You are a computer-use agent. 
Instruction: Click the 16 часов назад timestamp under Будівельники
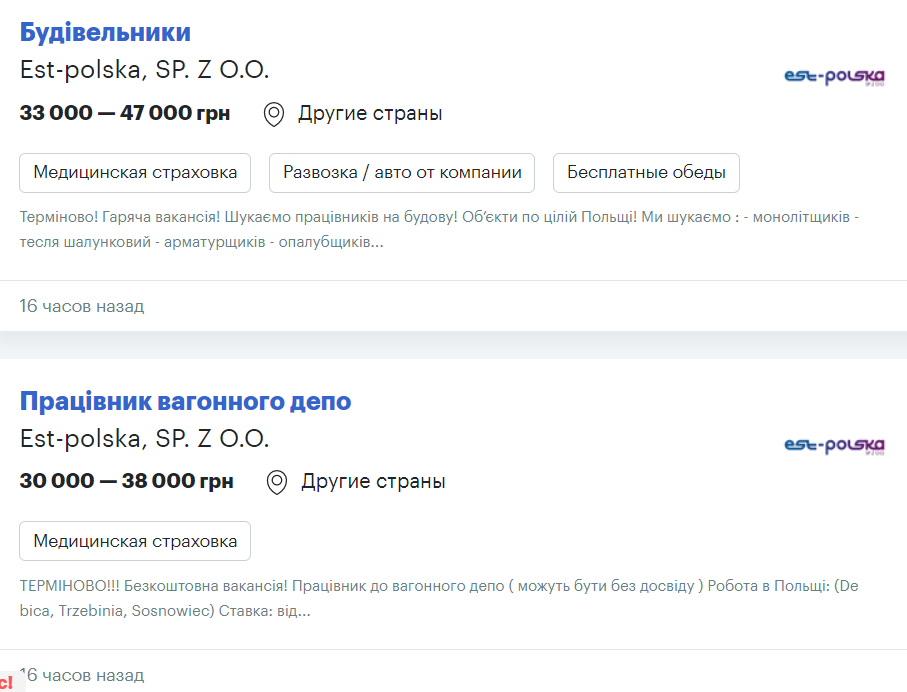pyautogui.click(x=82, y=306)
